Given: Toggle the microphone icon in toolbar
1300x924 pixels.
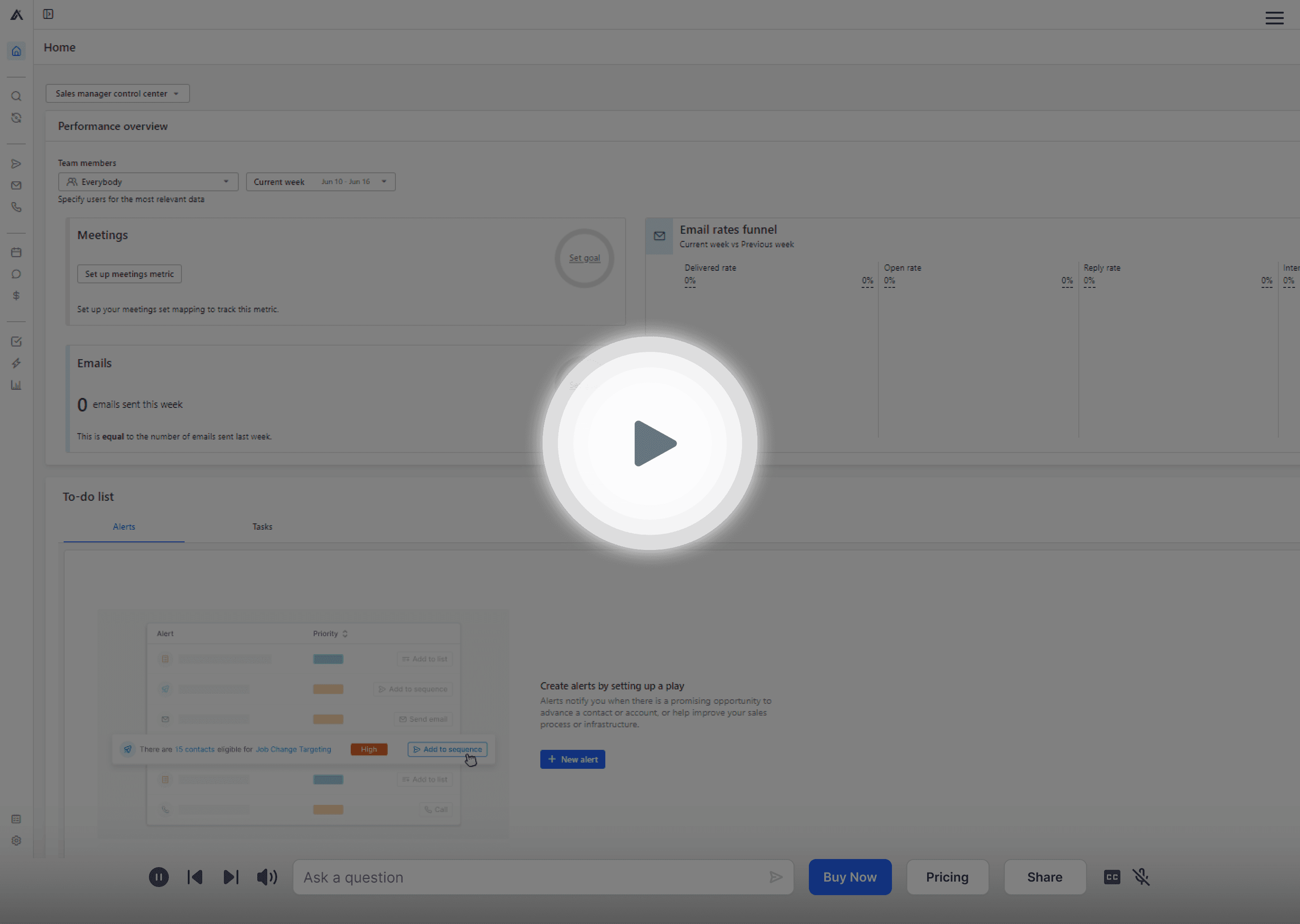Looking at the screenshot, I should pyautogui.click(x=1141, y=877).
